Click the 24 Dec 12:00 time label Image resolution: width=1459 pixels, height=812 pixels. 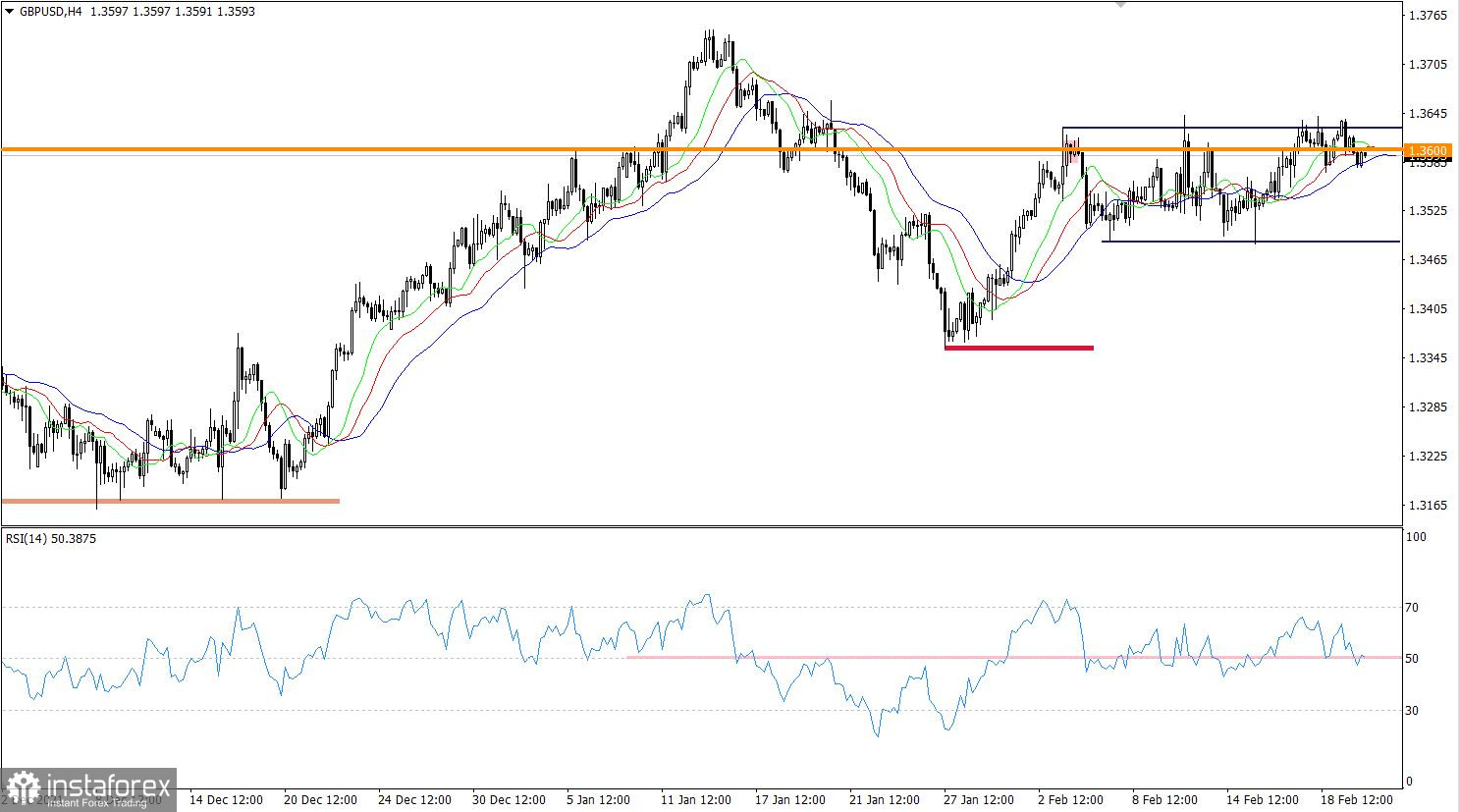414,799
